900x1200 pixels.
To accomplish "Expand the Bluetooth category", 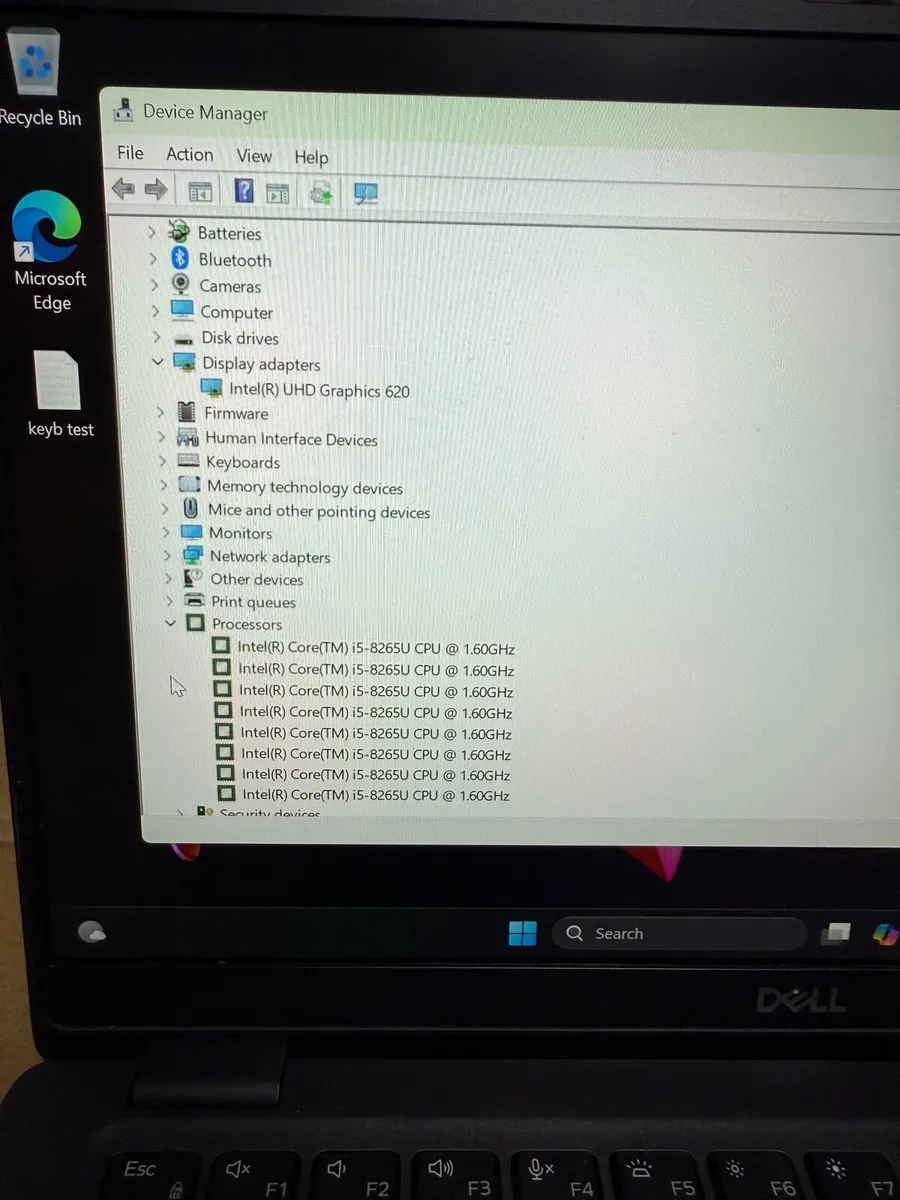I will pyautogui.click(x=153, y=258).
